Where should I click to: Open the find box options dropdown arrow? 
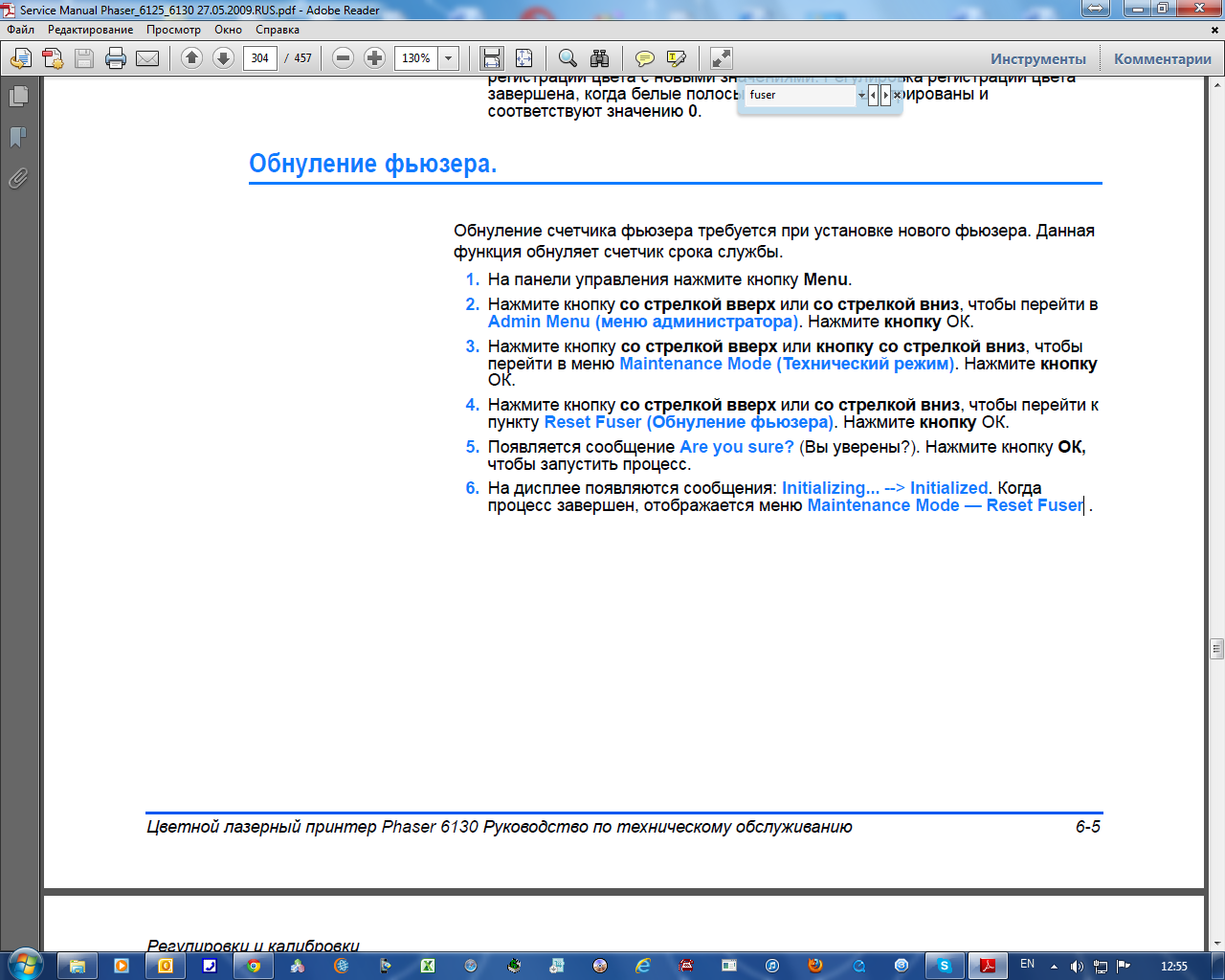click(861, 95)
